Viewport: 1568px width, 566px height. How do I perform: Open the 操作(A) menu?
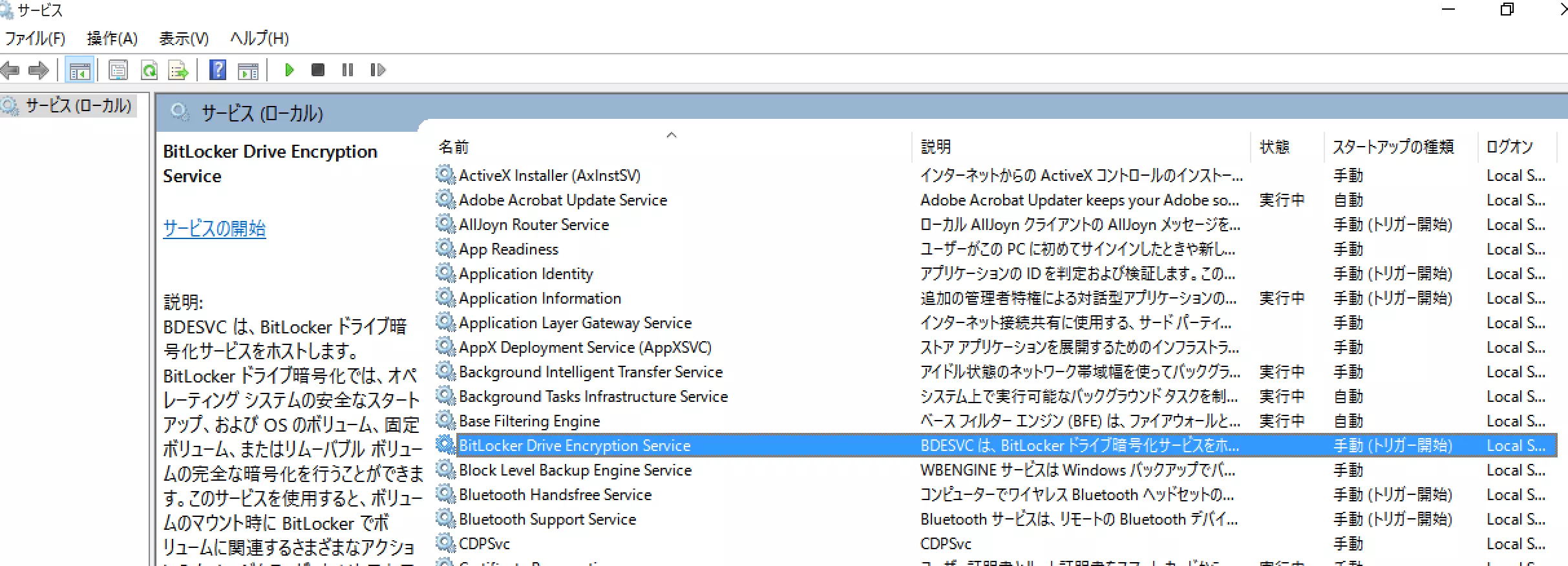[112, 39]
